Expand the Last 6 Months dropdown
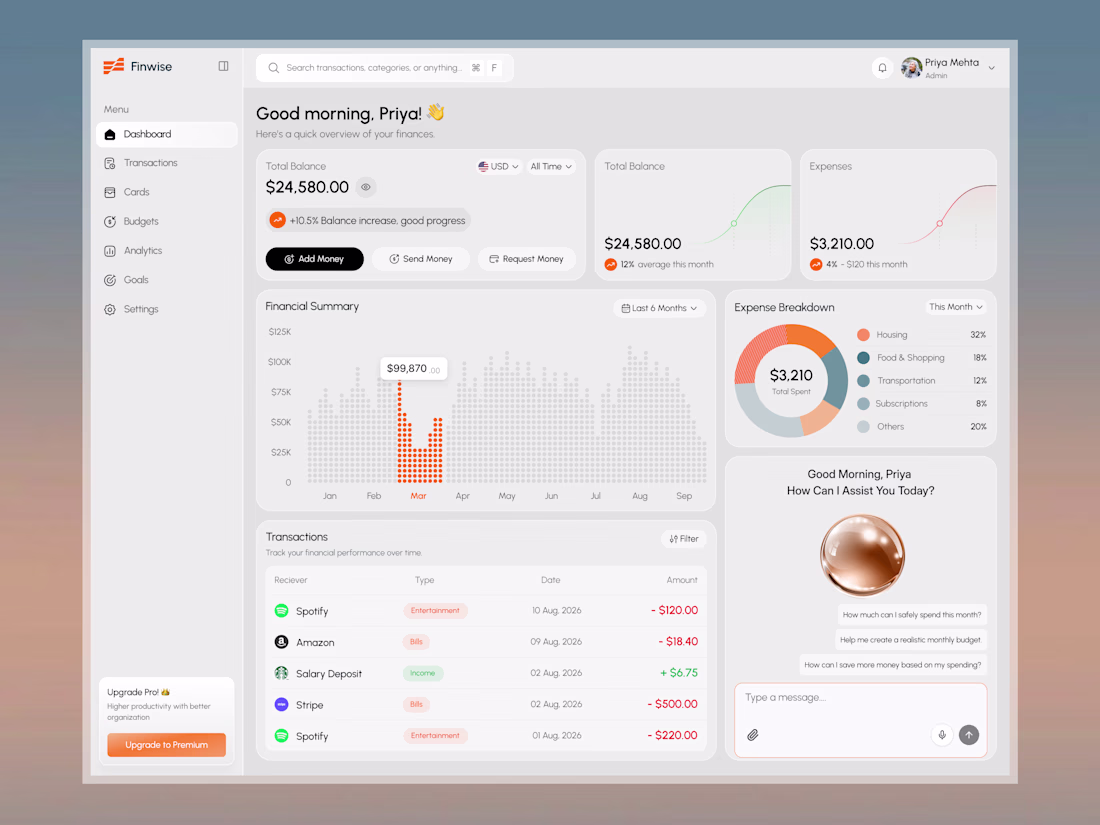 (x=659, y=308)
